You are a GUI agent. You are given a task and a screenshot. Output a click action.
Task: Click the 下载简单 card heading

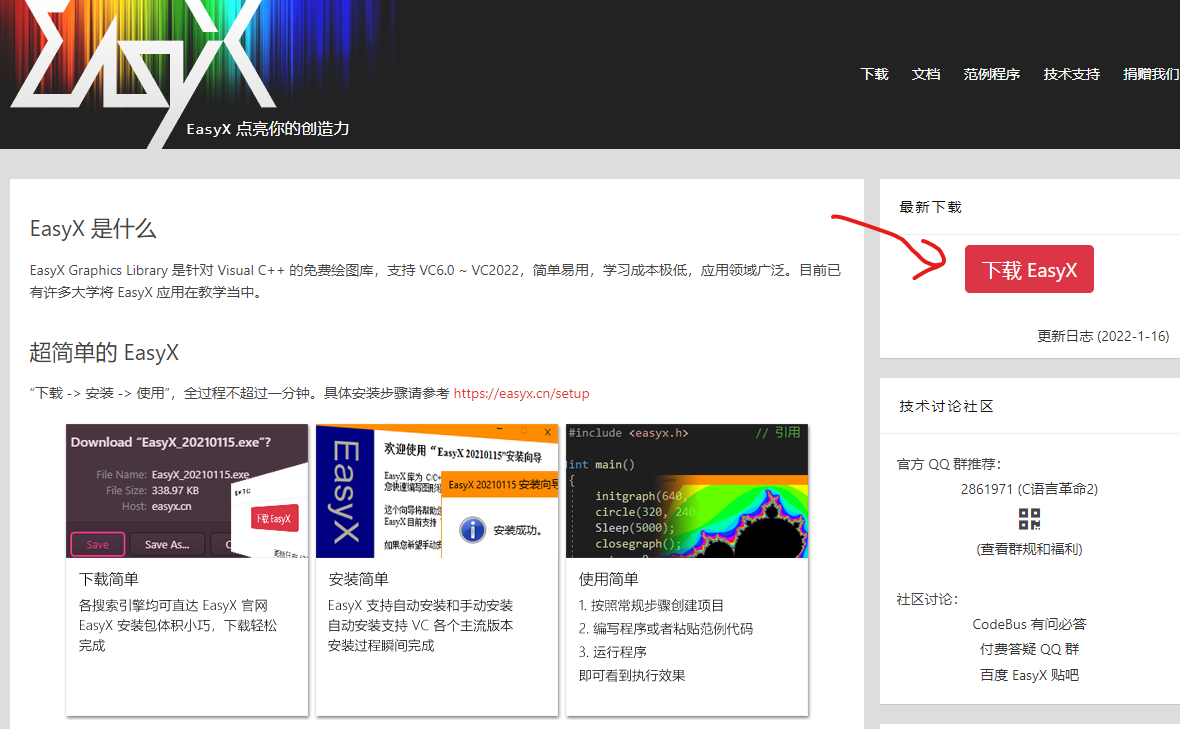(108, 579)
